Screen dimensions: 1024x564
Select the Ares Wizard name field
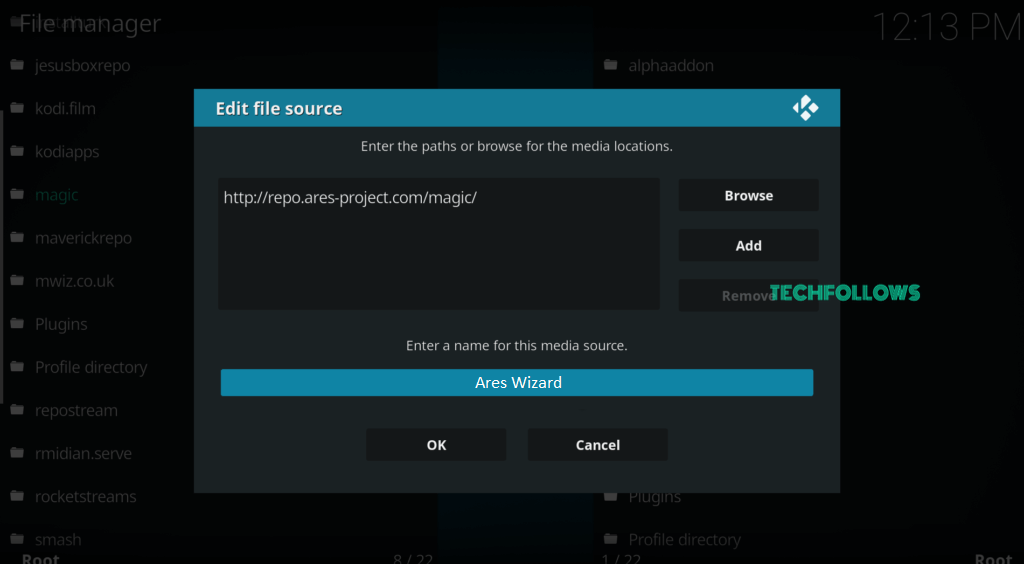pyautogui.click(x=517, y=383)
